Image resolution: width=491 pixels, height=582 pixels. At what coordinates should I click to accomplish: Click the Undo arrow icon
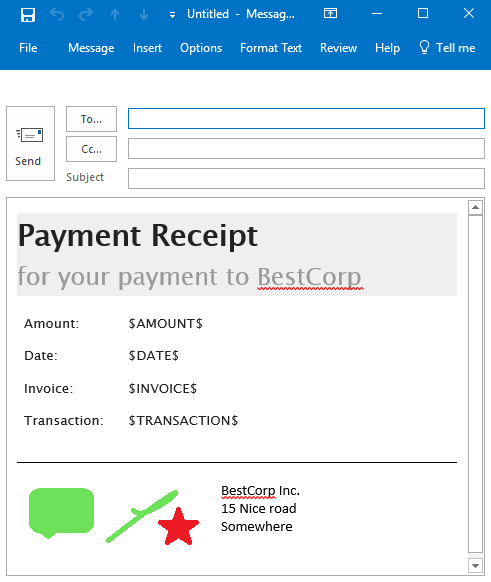coord(57,15)
